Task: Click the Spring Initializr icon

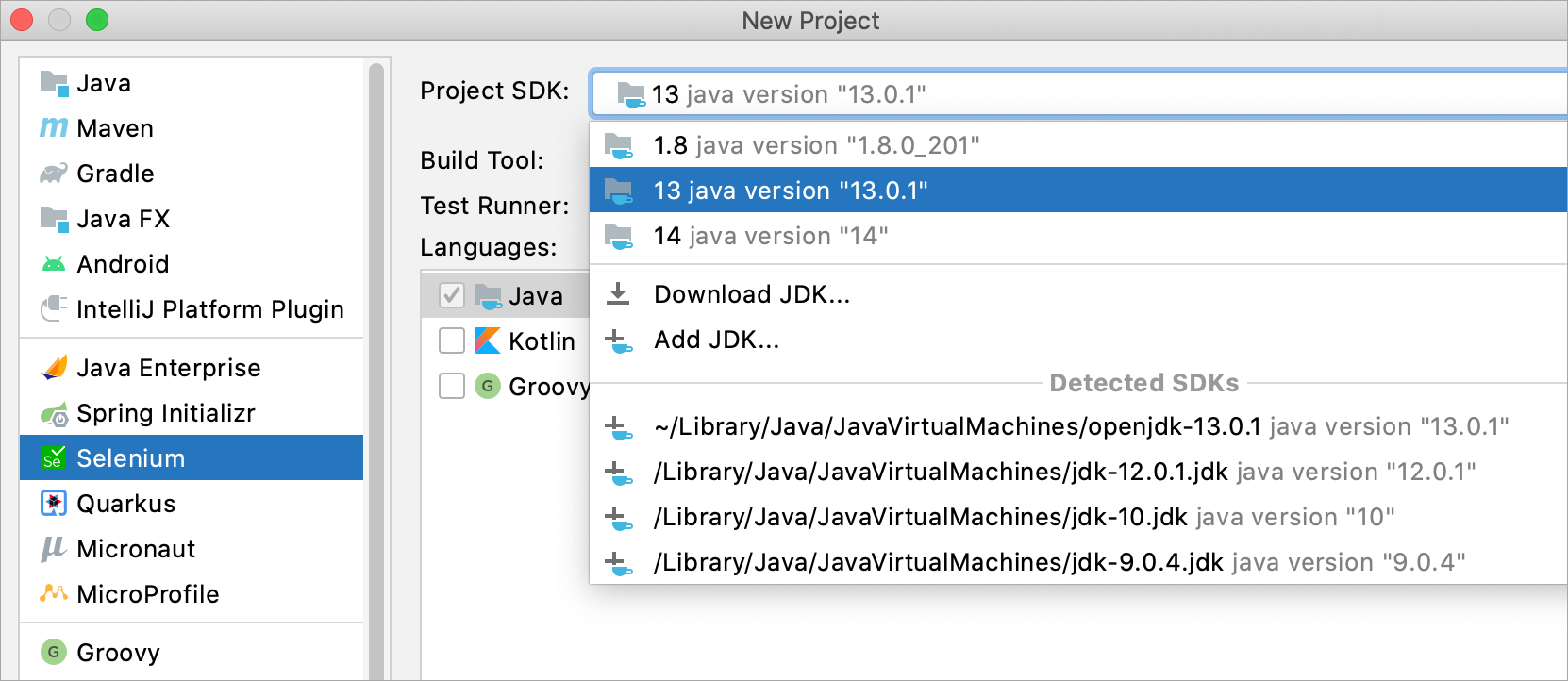Action: tap(54, 413)
